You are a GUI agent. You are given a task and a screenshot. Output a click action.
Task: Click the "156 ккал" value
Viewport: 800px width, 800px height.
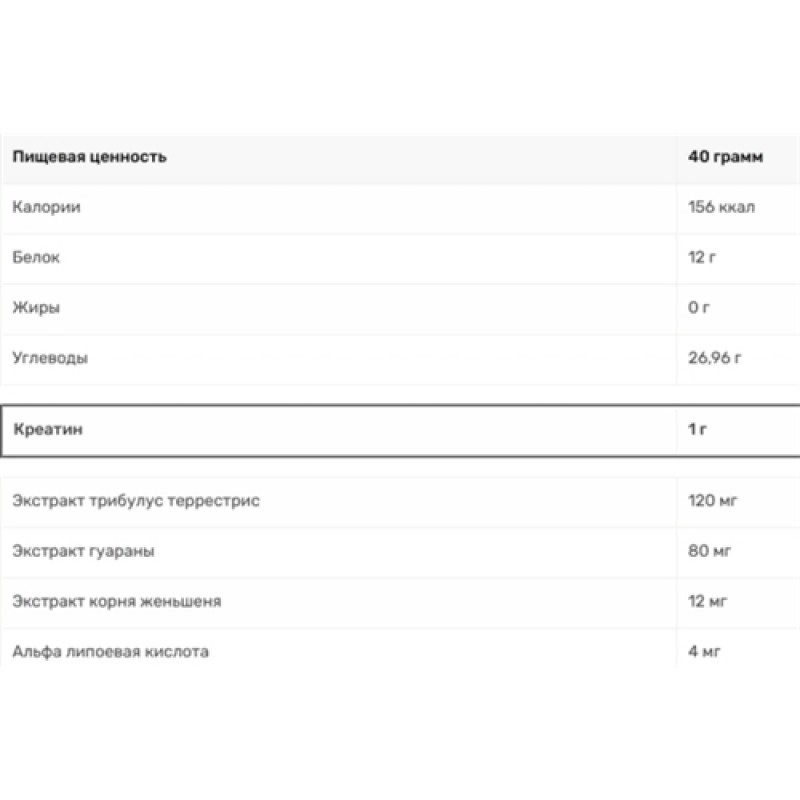(722, 208)
